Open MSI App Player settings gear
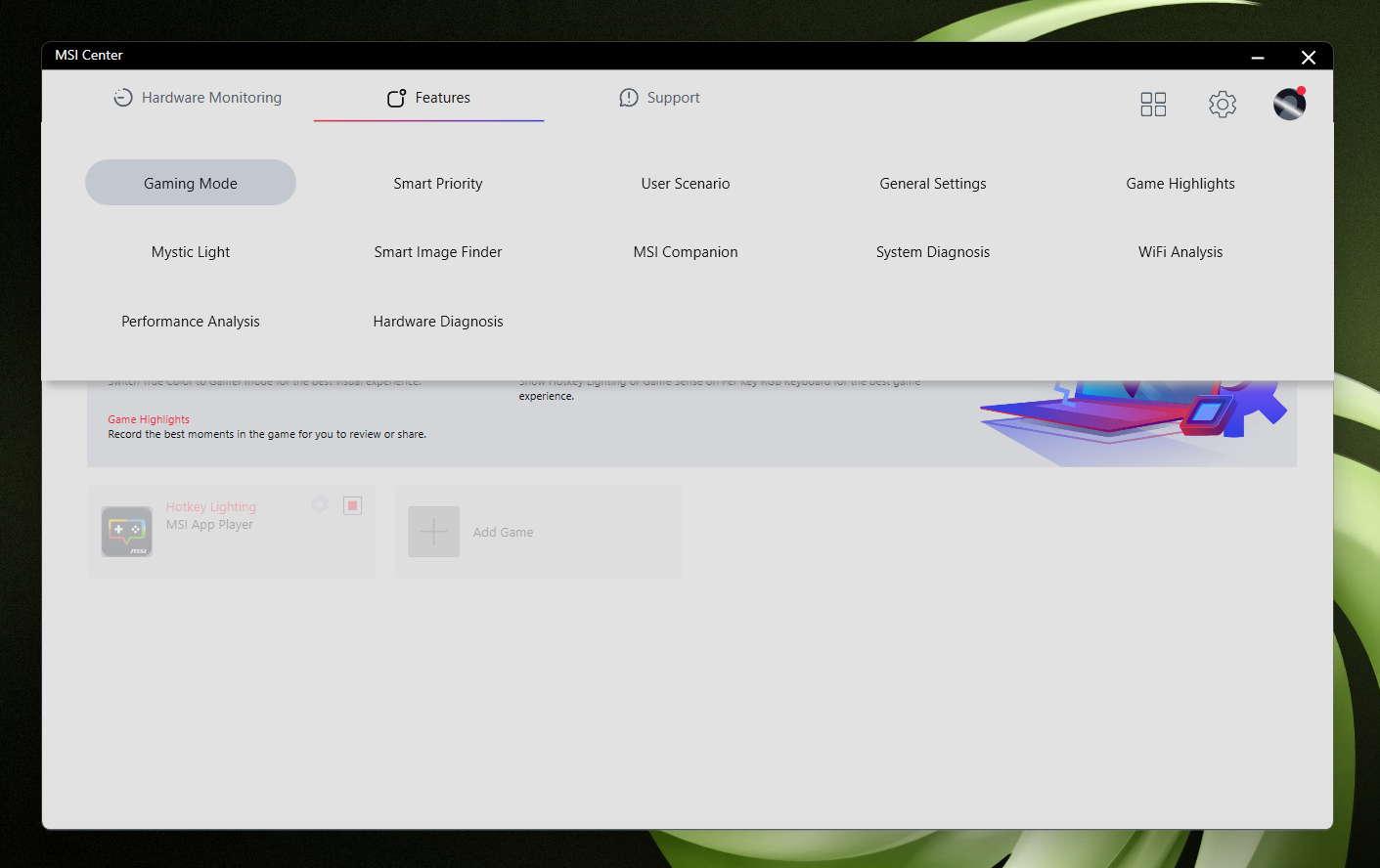 (x=320, y=504)
